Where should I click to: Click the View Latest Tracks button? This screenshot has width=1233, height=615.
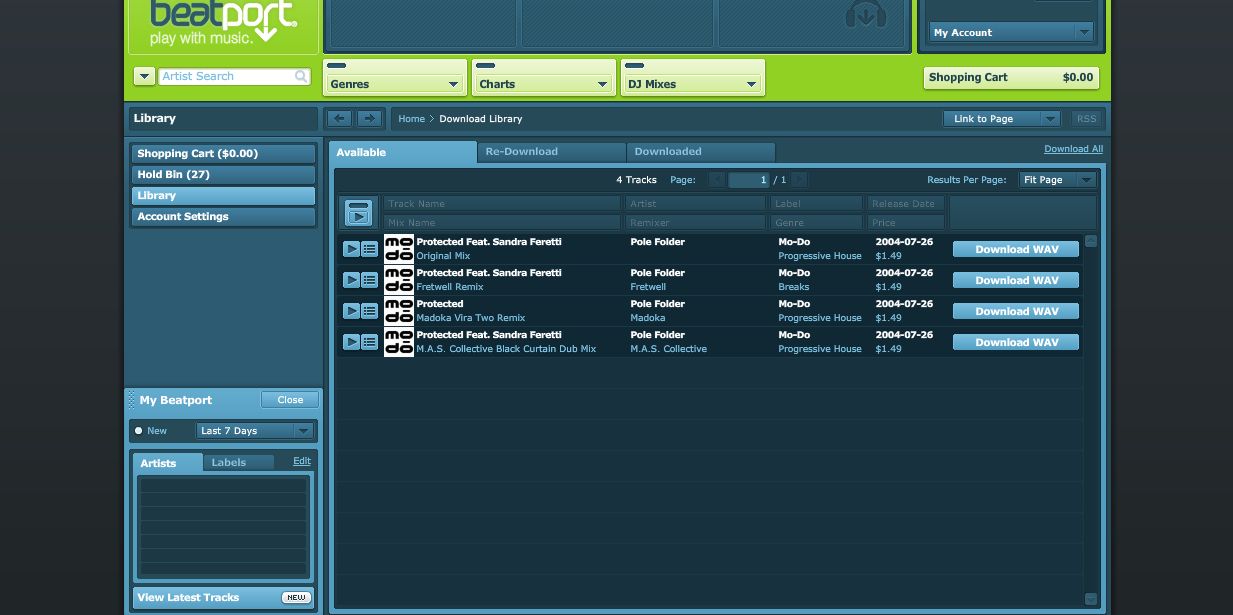tap(223, 597)
